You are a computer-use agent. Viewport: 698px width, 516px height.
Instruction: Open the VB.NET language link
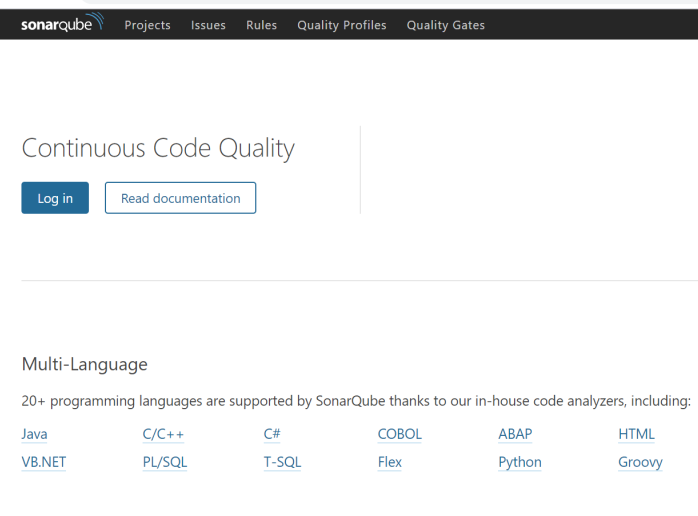coord(44,462)
